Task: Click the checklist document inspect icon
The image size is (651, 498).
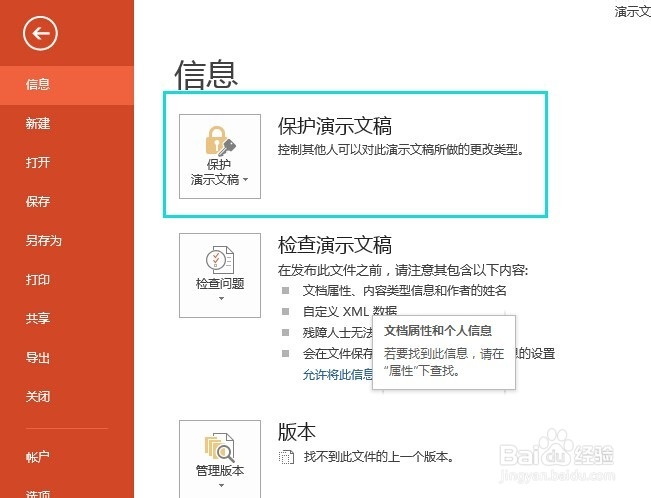Action: 220,259
